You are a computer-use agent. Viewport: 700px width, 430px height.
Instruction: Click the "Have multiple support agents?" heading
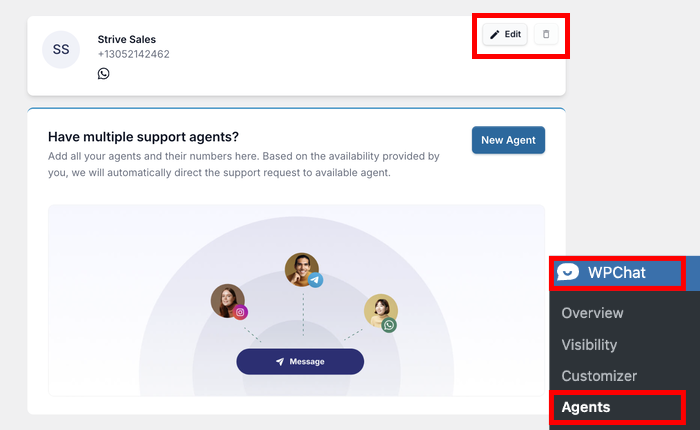click(x=144, y=137)
